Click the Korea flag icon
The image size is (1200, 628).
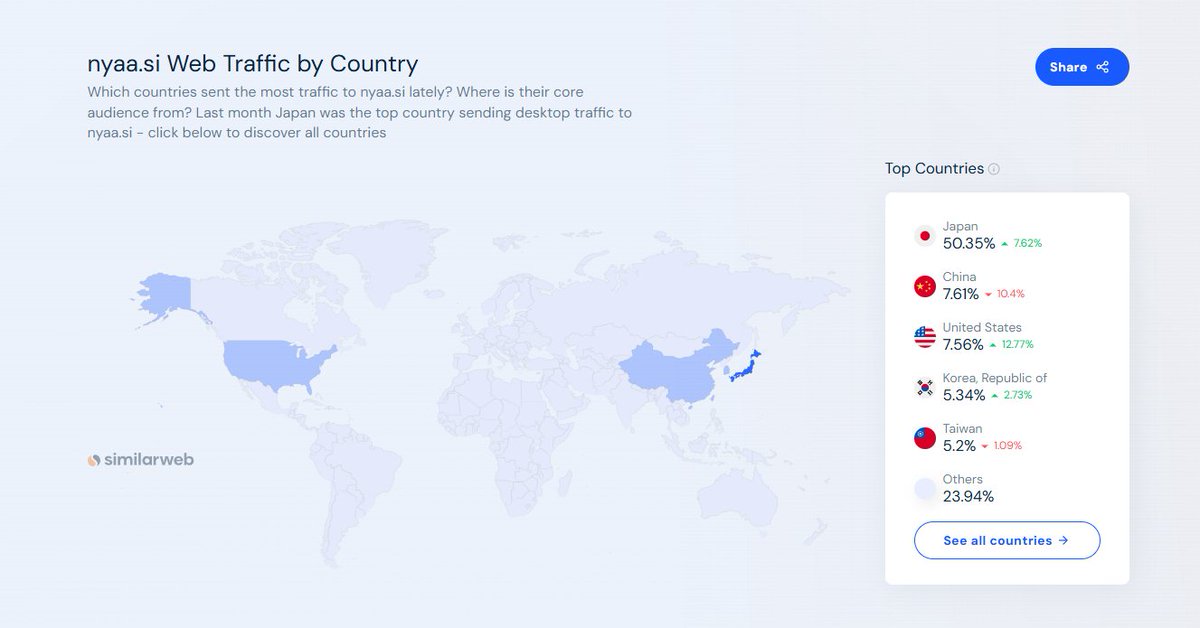pos(925,388)
